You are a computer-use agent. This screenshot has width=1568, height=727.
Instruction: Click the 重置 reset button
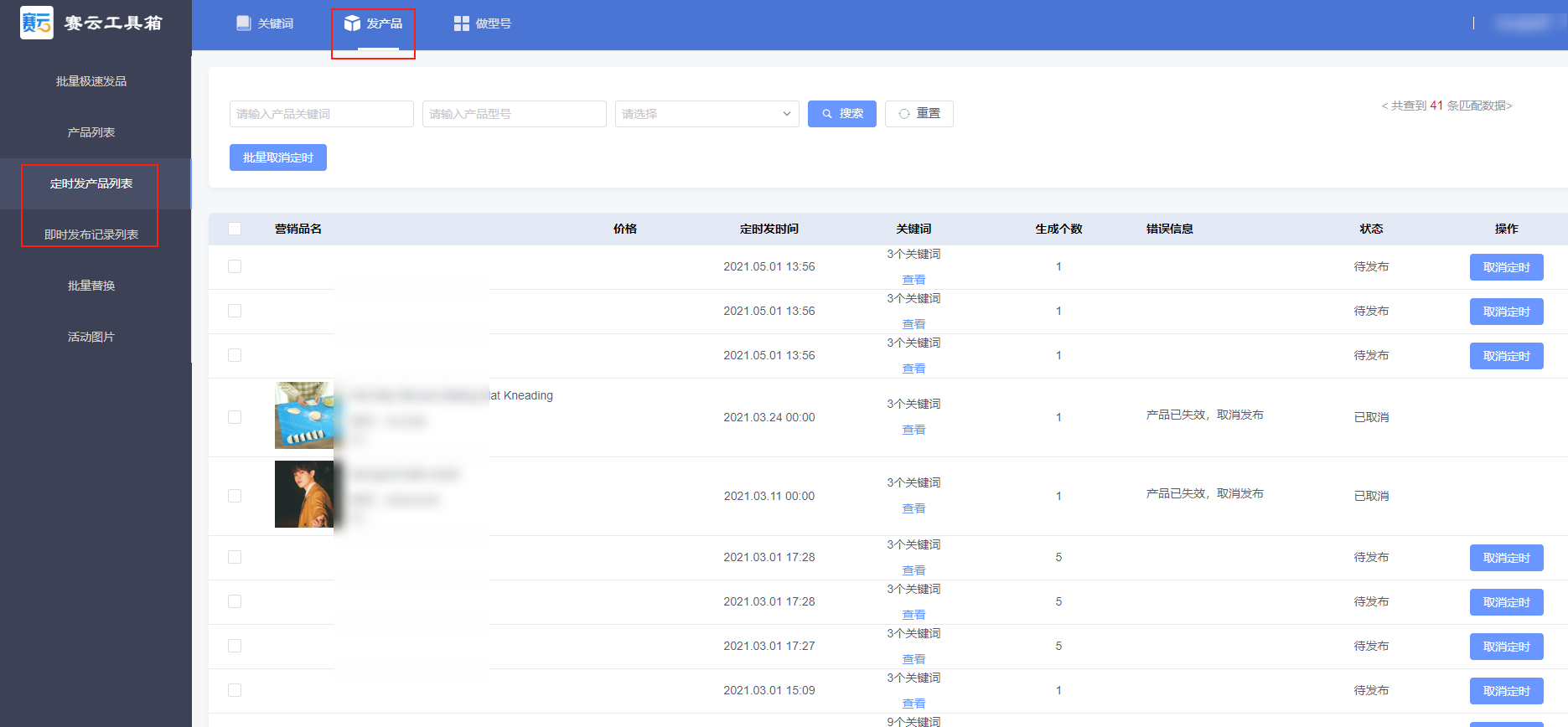tap(919, 114)
